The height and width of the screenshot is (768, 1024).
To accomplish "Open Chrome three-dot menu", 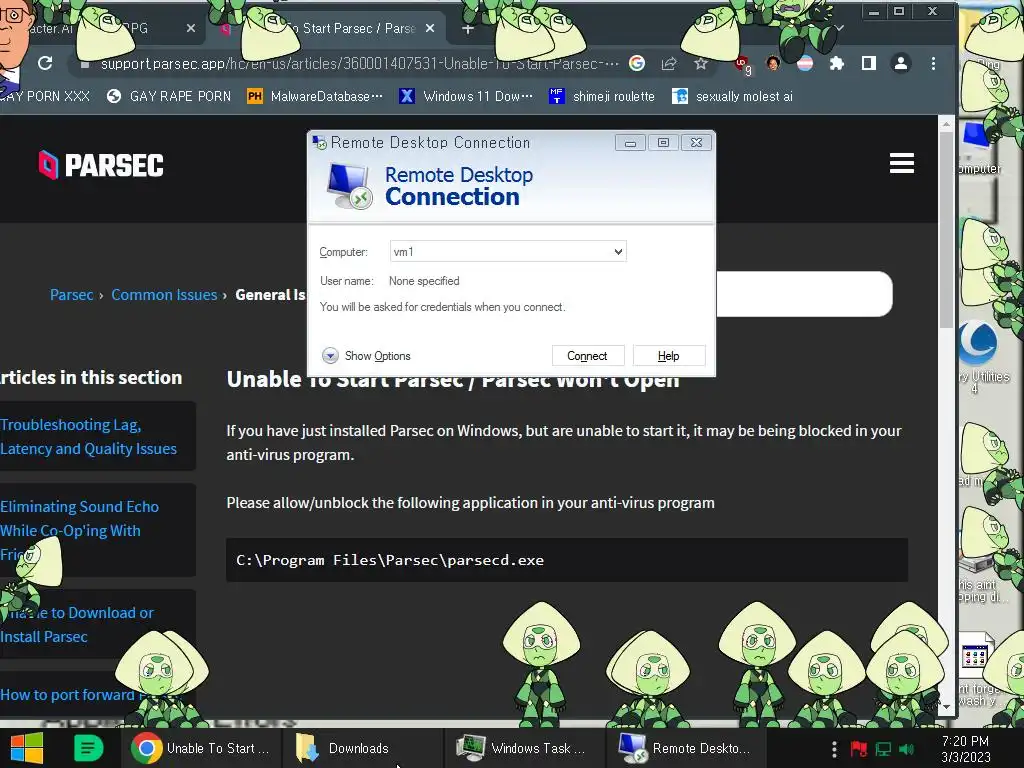I will click(x=933, y=63).
